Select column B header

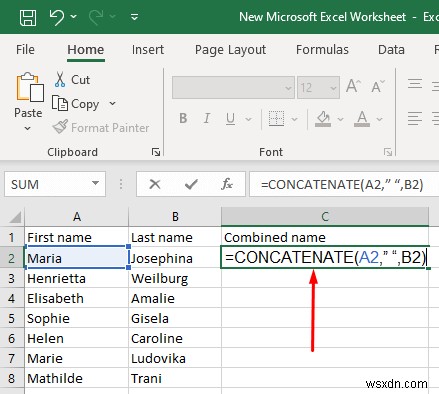point(175,217)
